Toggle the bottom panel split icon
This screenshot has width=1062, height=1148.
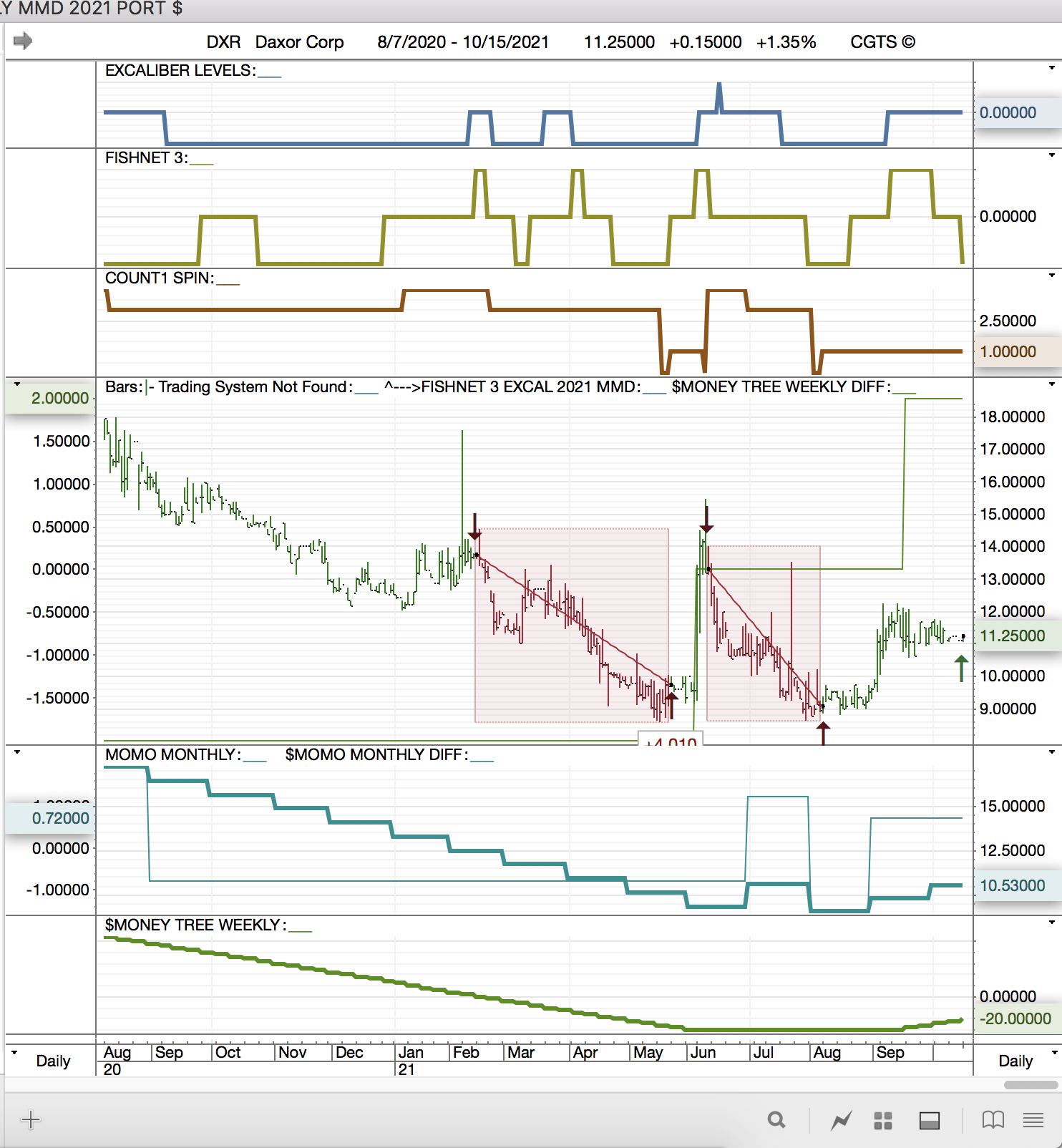[930, 1121]
